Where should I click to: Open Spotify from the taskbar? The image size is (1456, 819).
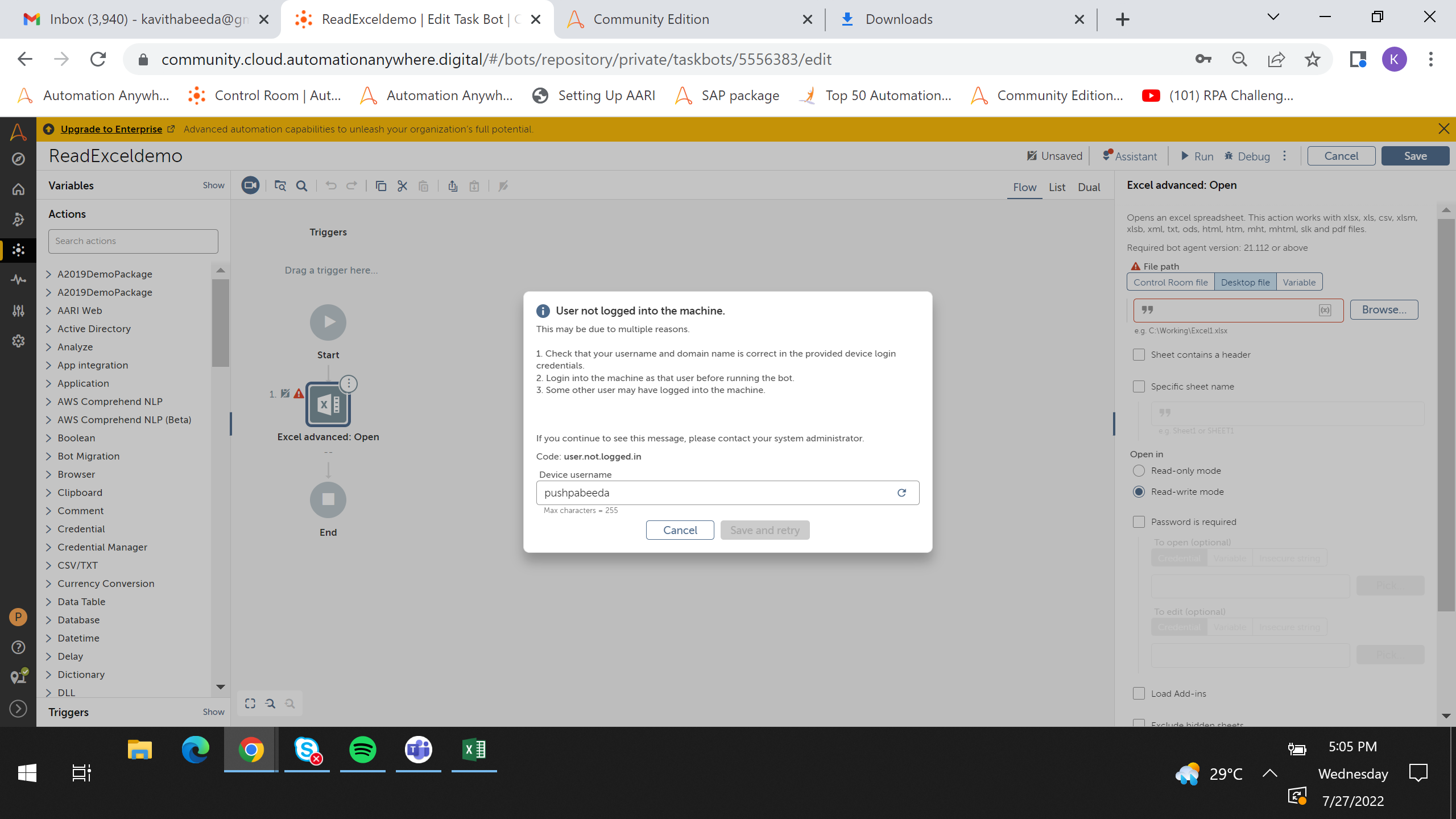(362, 750)
